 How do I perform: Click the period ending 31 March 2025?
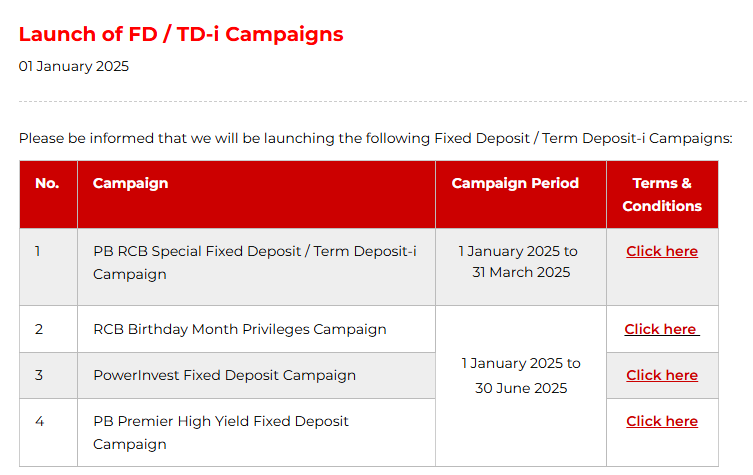pyautogui.click(x=520, y=262)
